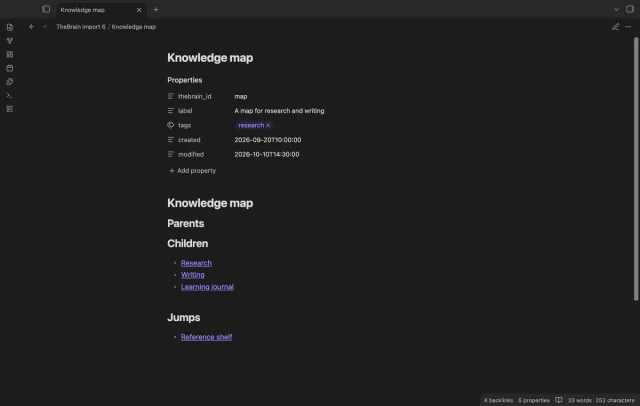Switch to editing mode with pencil icon
Viewport: 640px width, 406px height.
click(x=615, y=27)
